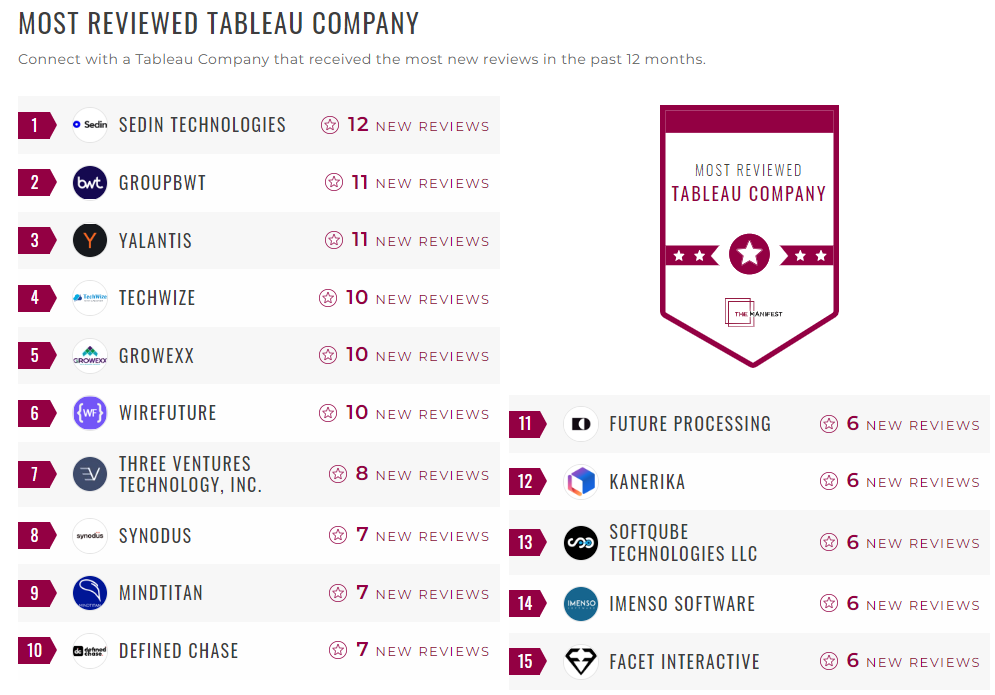Click rank number 1 ribbon marker
Screen dimensions: 995x695
35,125
